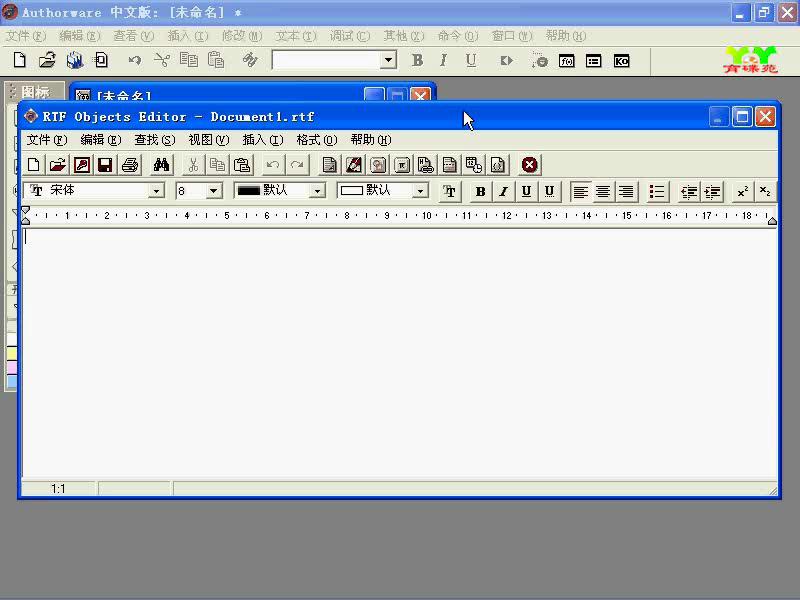
Task: Click the red pen insert icon
Action: point(354,165)
